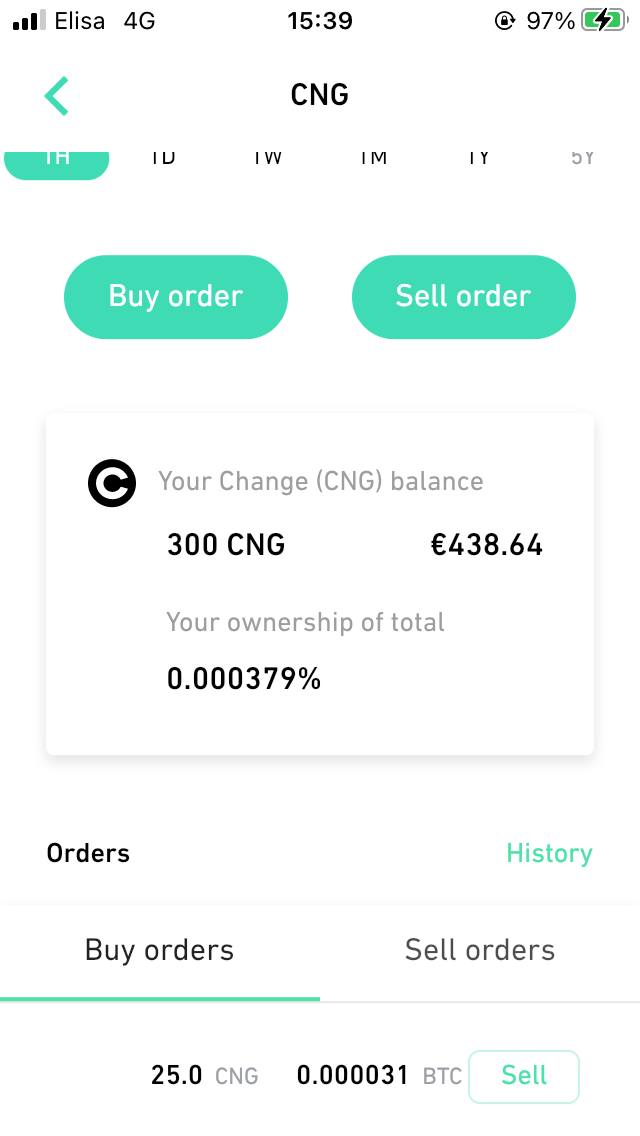Choose the 1M chart range
Screen dimensions: 640x1136
pyautogui.click(x=373, y=158)
